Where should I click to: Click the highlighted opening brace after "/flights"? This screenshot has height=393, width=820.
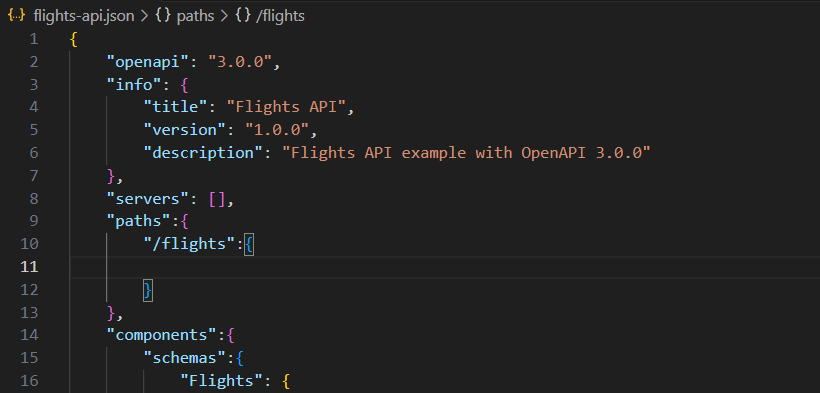(249, 244)
